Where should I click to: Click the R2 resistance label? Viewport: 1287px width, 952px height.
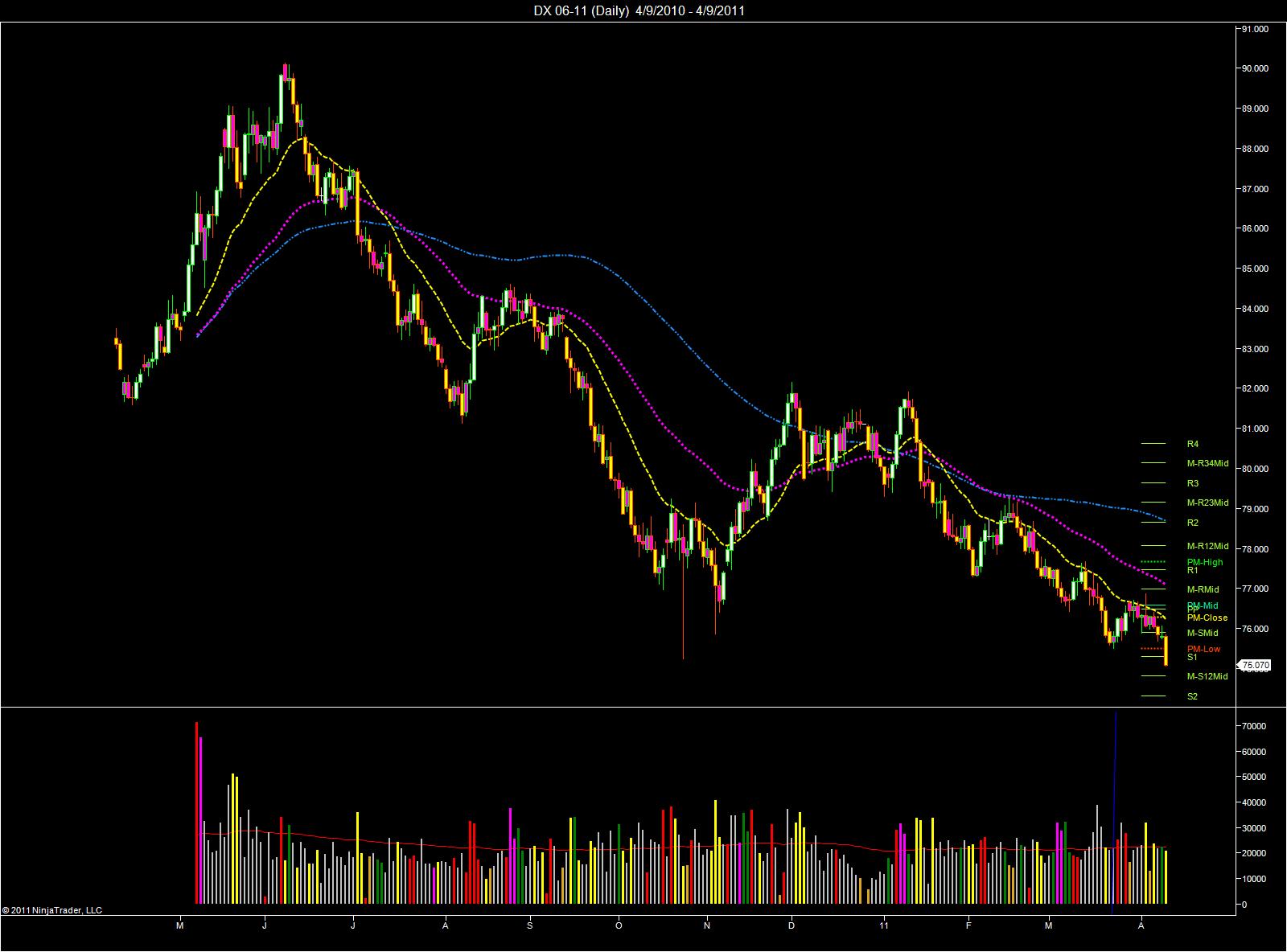point(1192,523)
